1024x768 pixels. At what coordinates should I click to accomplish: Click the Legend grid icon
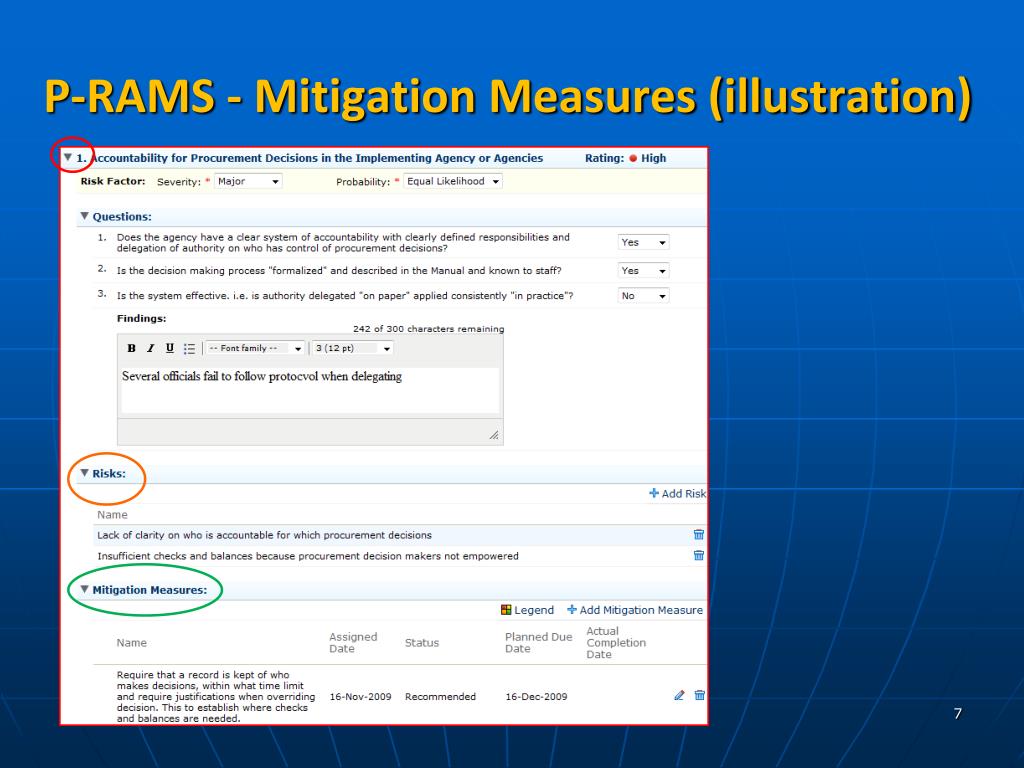pyautogui.click(x=506, y=609)
